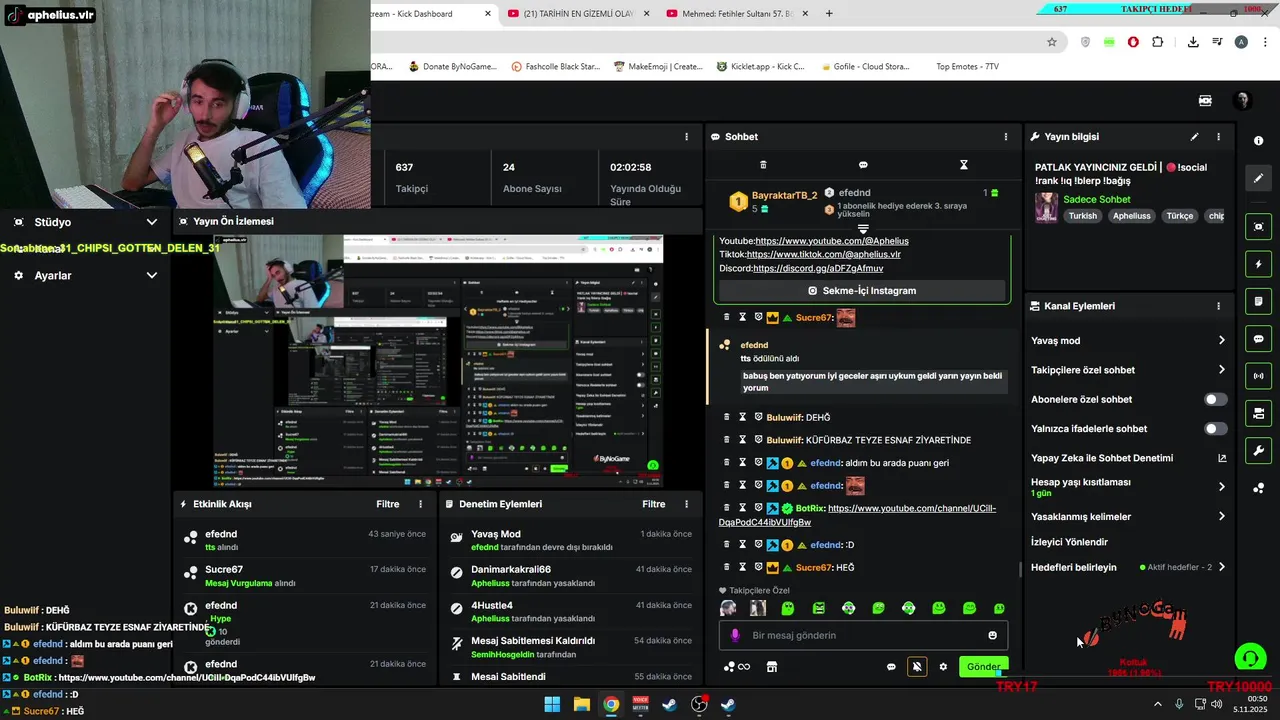Click the purple microphone icon in message box
The image size is (1280, 720).
[x=735, y=635]
